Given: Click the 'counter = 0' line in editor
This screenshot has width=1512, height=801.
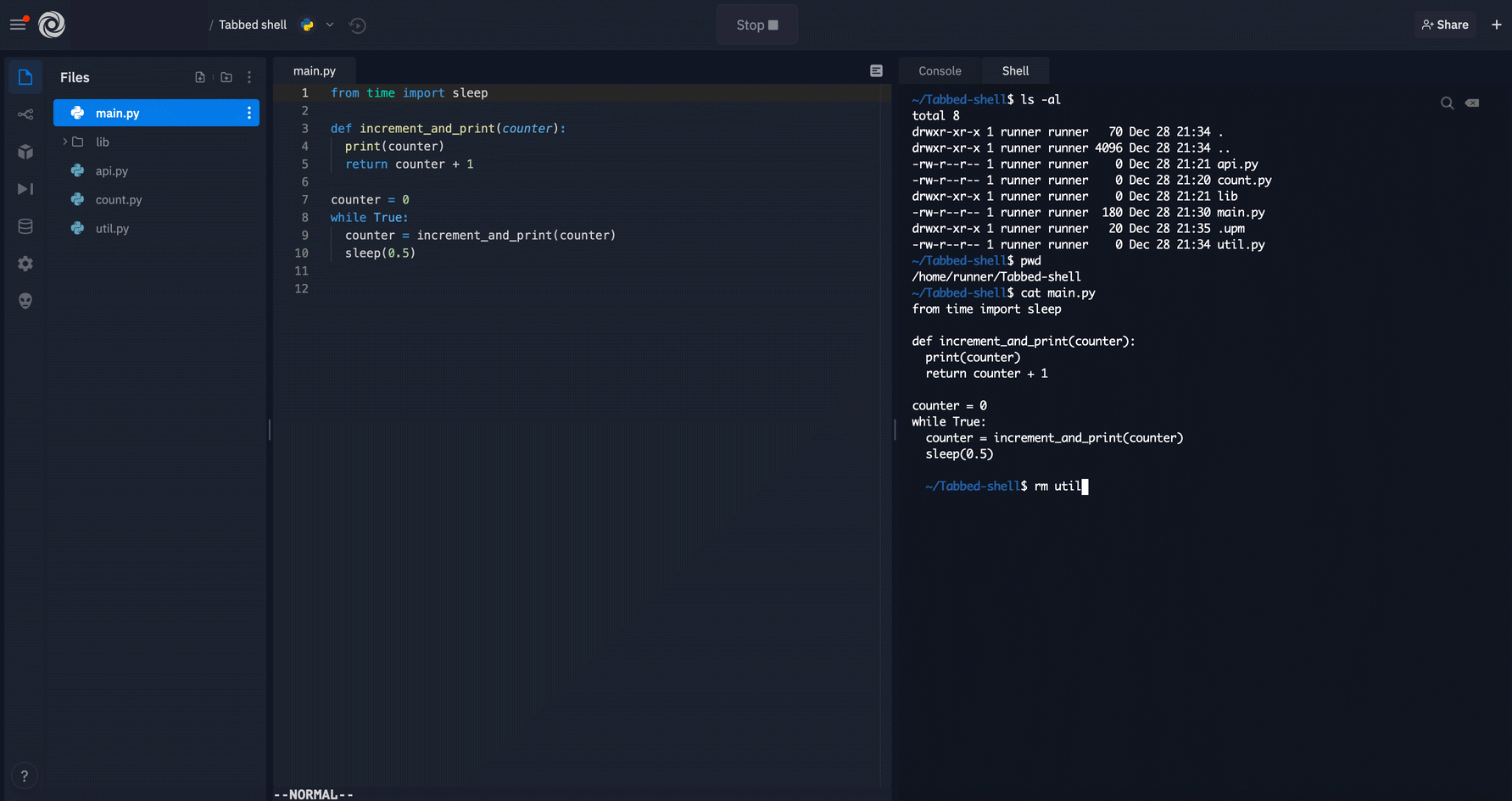Looking at the screenshot, I should 370,200.
